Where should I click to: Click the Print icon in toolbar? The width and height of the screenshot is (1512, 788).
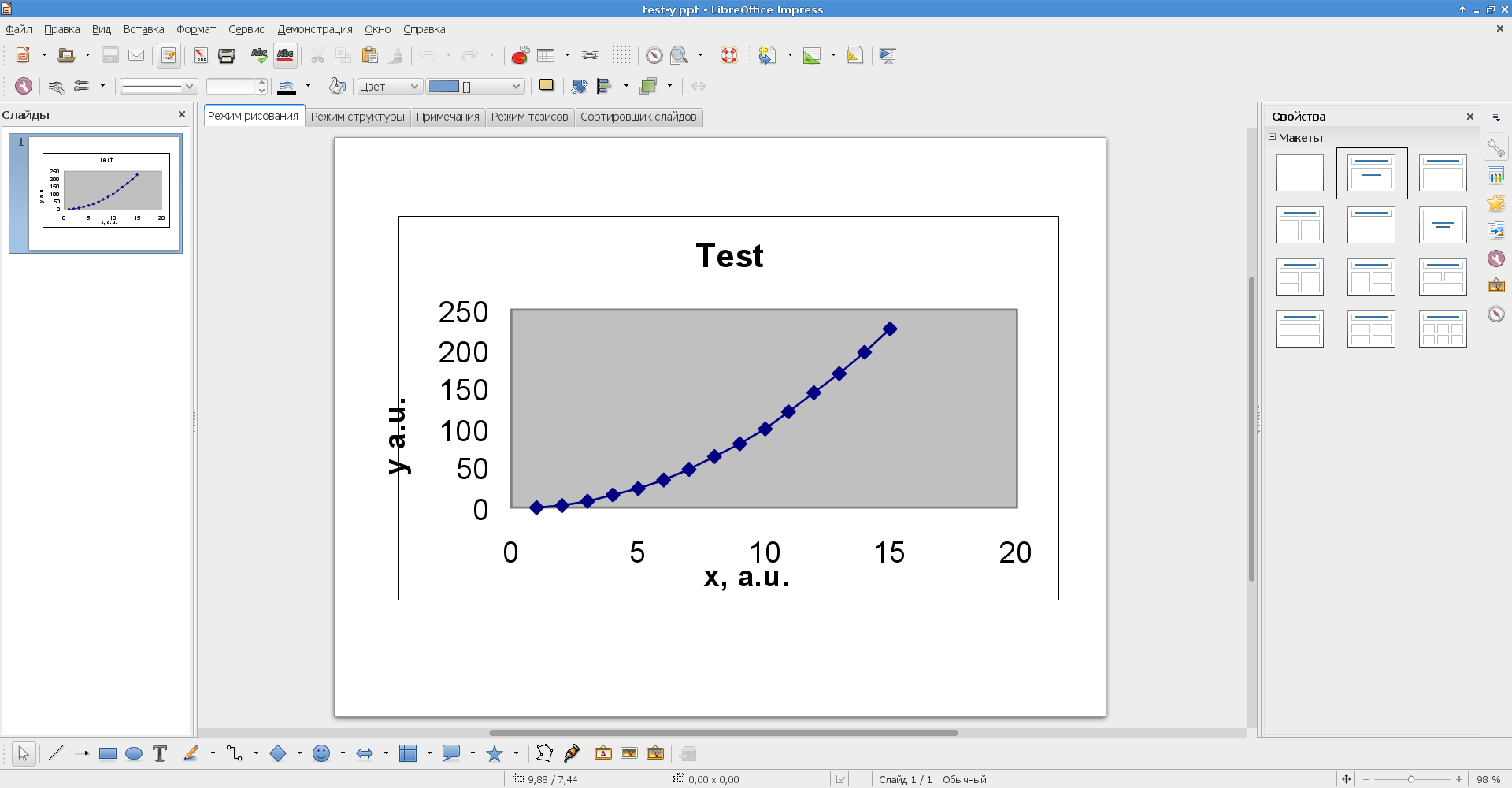227,56
